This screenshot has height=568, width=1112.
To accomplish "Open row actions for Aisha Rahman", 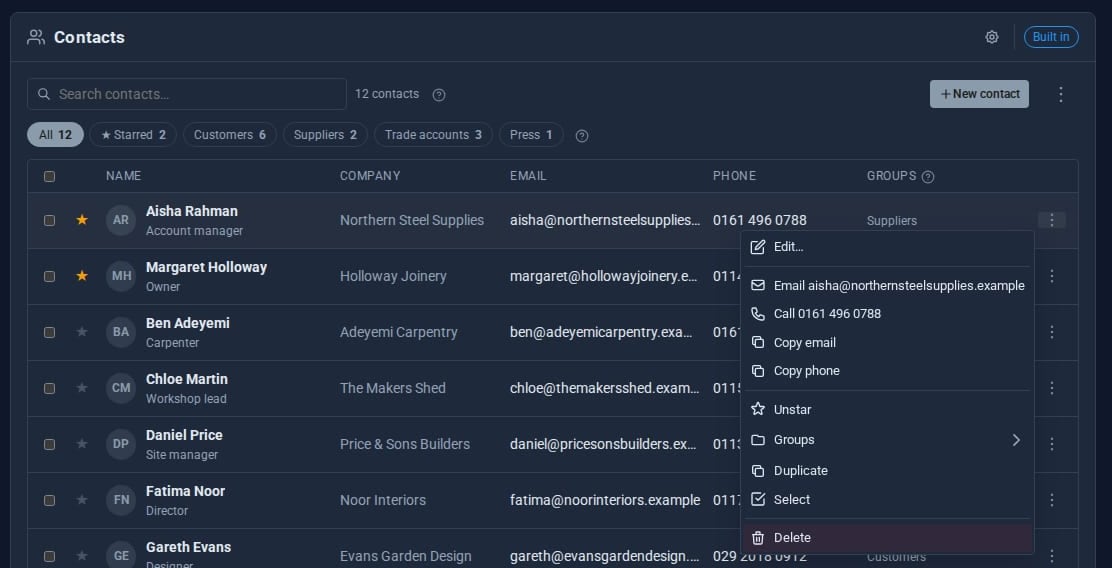I will [x=1052, y=220].
